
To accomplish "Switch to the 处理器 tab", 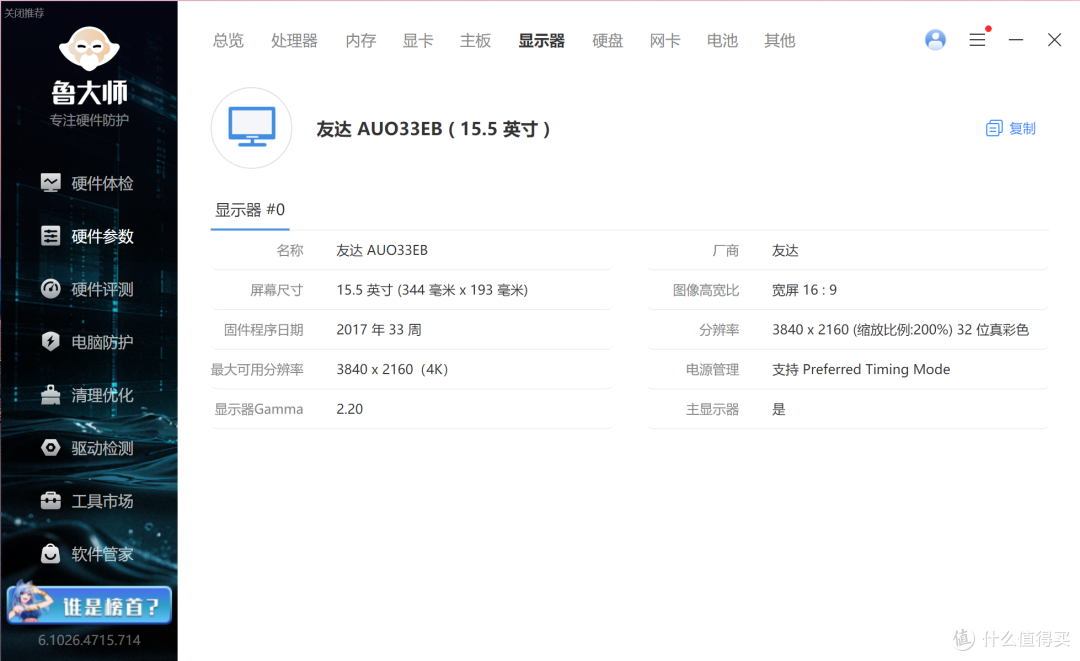I will click(294, 41).
